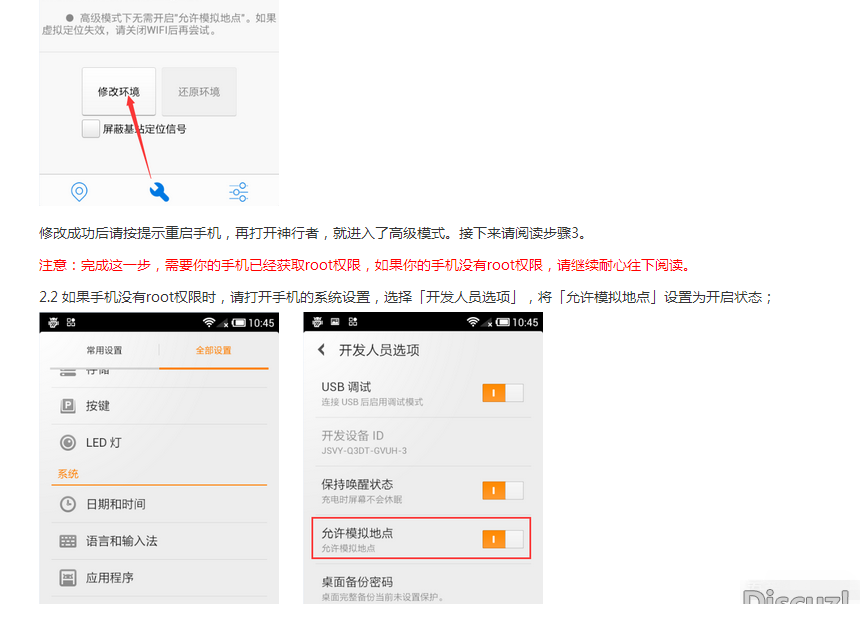The height and width of the screenshot is (627, 866).
Task: Tap debug bug icon in left phone status bar
Action: (x=53, y=322)
